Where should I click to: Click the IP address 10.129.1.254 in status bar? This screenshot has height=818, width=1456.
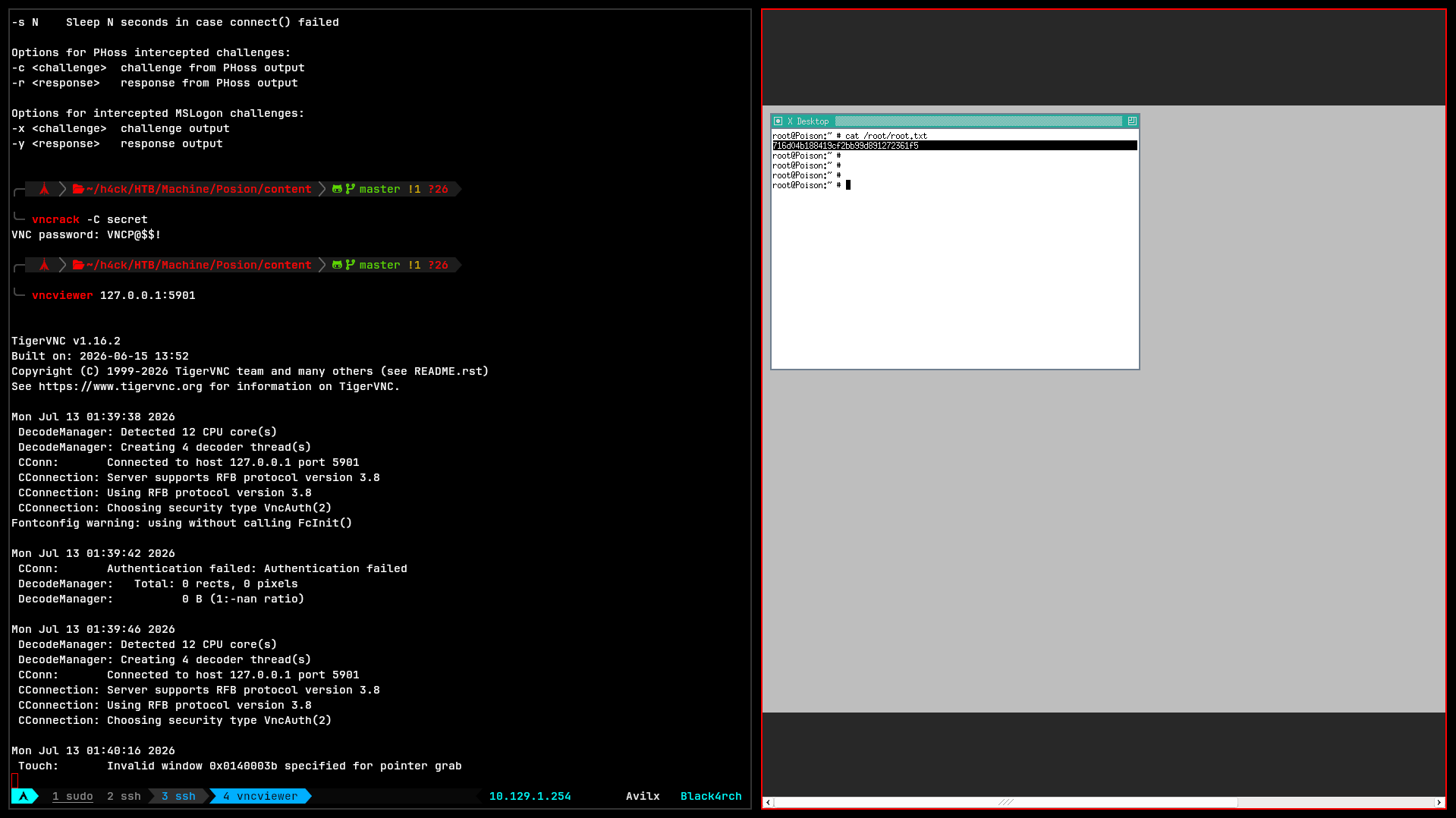click(x=530, y=796)
